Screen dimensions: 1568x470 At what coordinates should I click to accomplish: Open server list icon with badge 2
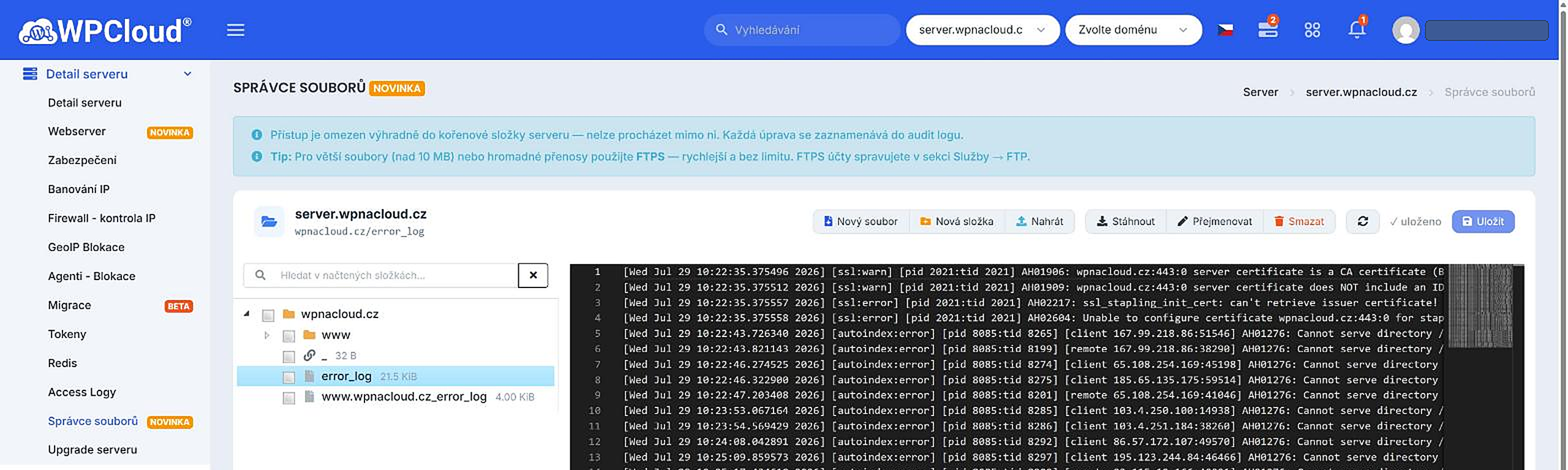pyautogui.click(x=1268, y=29)
